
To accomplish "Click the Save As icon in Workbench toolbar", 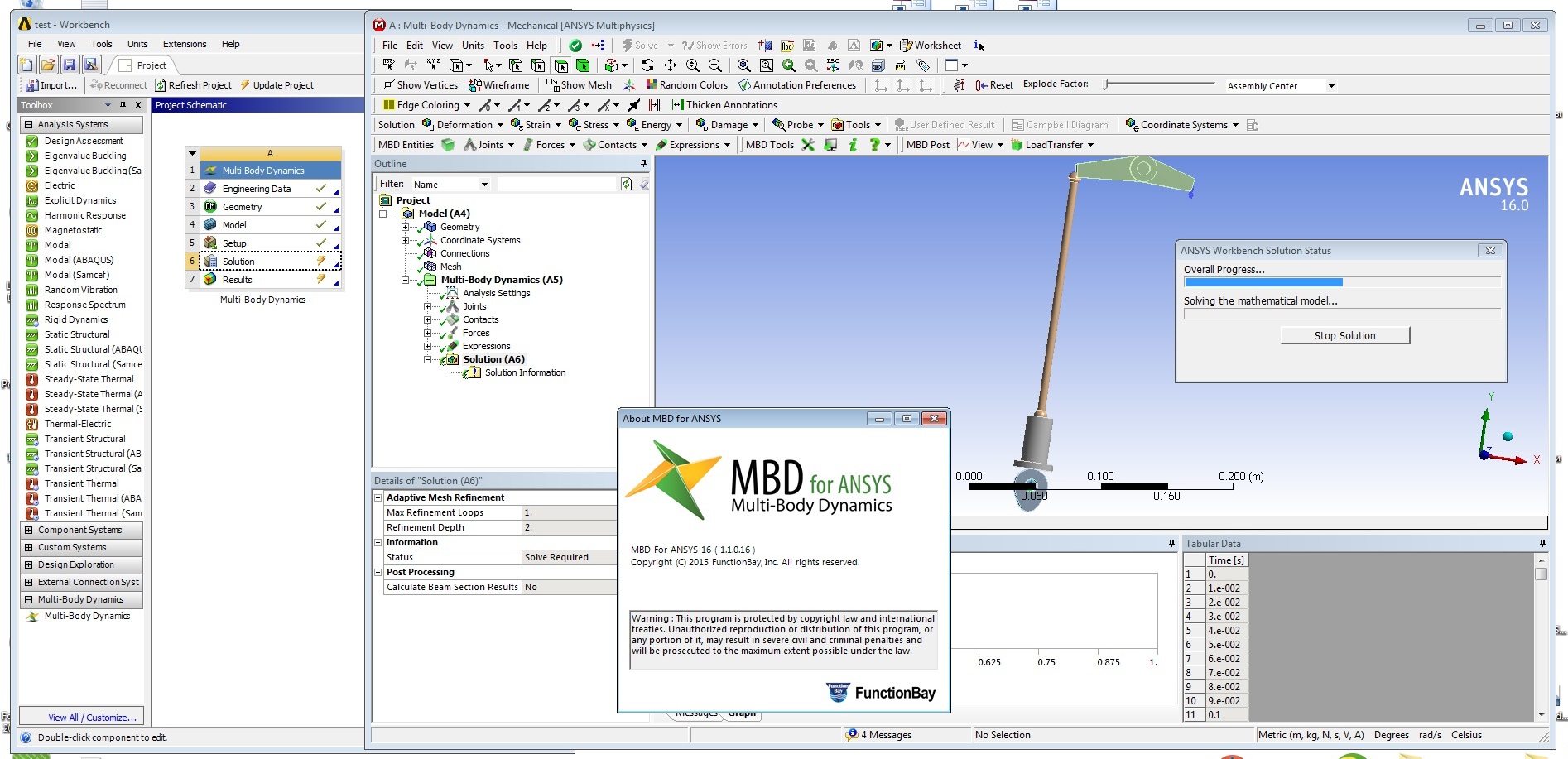I will pyautogui.click(x=91, y=65).
